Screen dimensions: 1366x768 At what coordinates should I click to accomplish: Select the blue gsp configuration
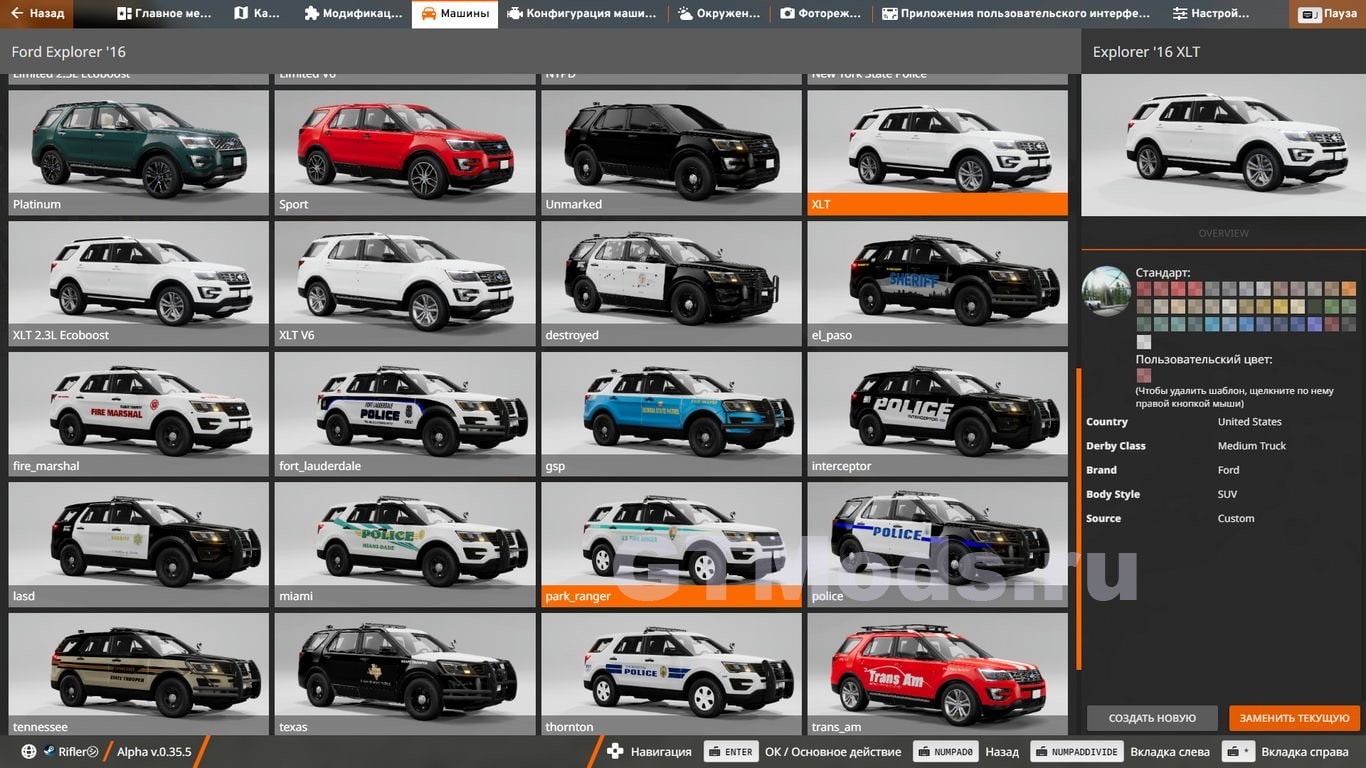click(671, 415)
